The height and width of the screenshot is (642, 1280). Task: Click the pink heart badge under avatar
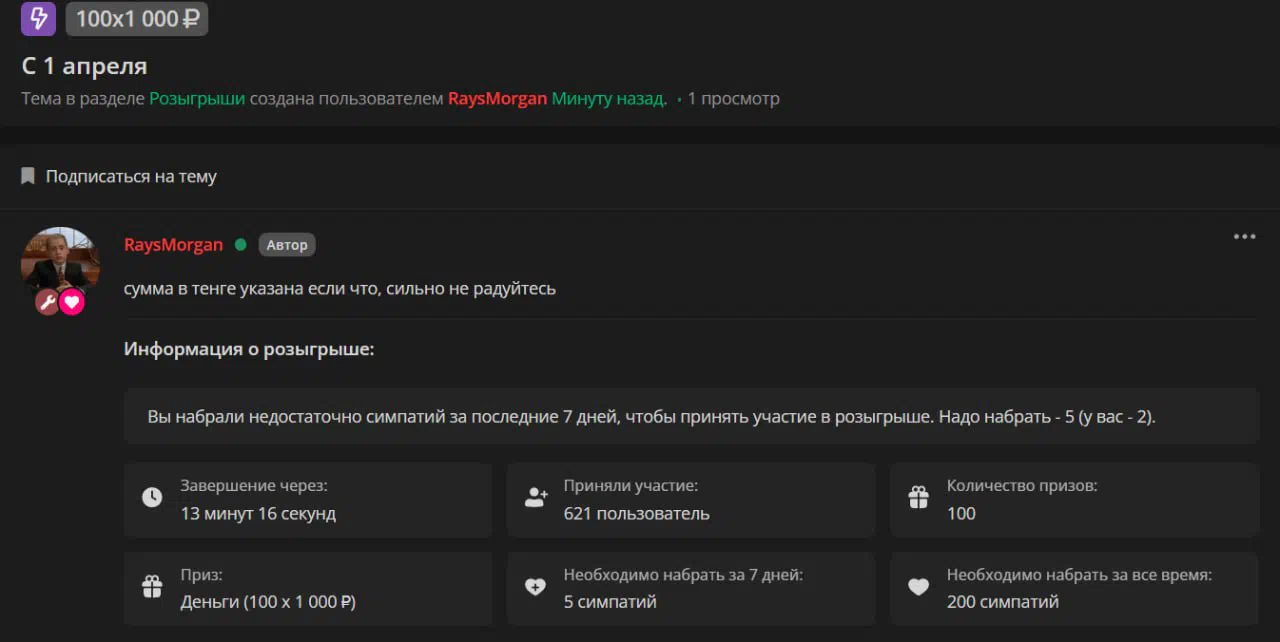pyautogui.click(x=72, y=302)
